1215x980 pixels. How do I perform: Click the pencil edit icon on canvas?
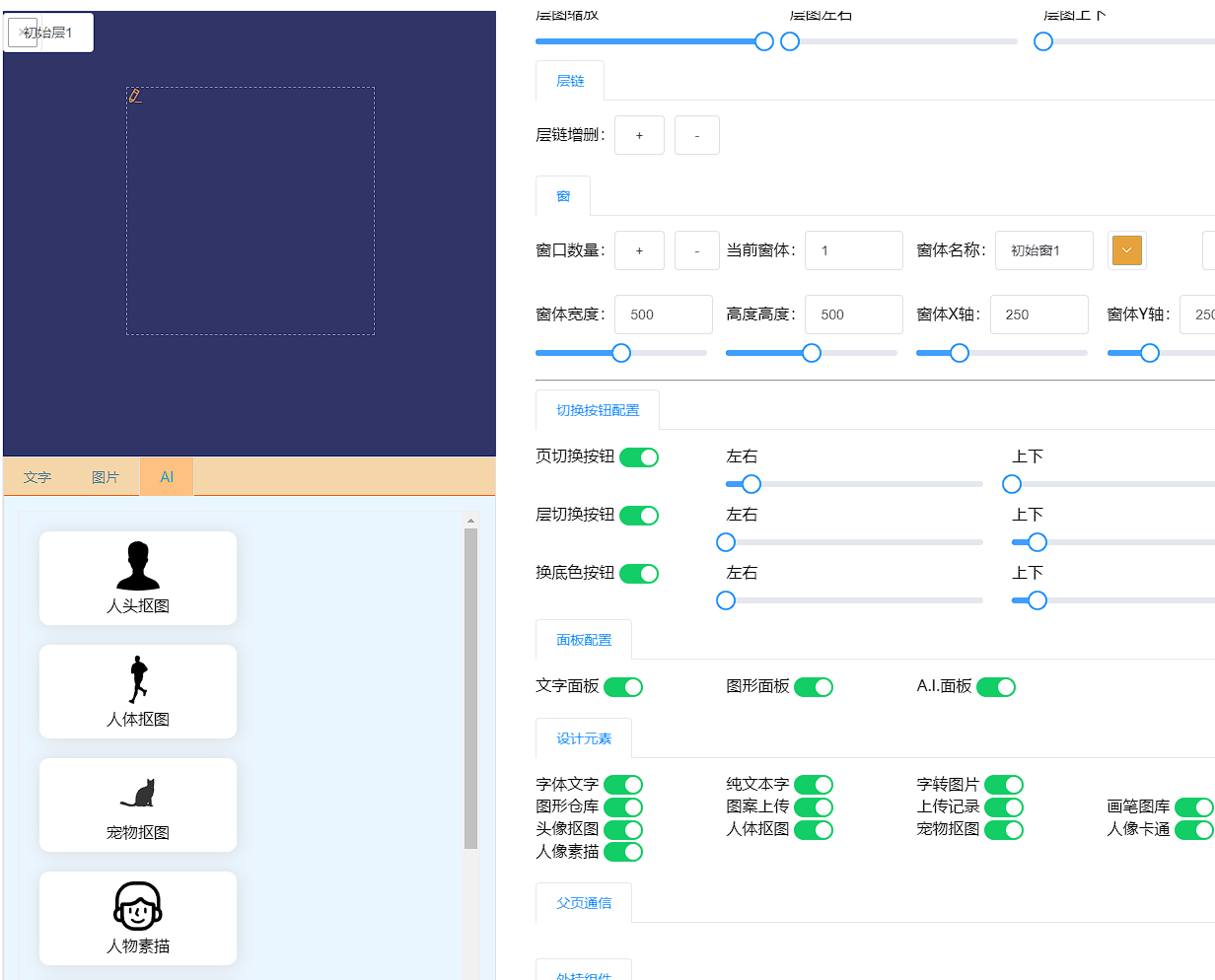pos(135,96)
